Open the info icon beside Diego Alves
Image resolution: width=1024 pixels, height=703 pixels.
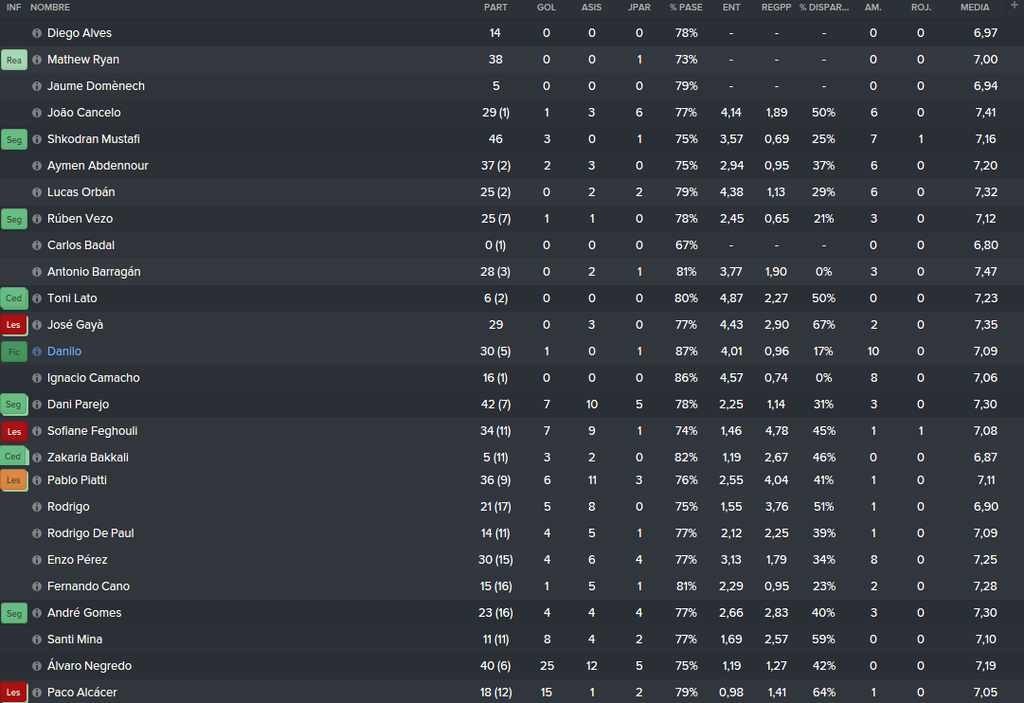(37, 33)
